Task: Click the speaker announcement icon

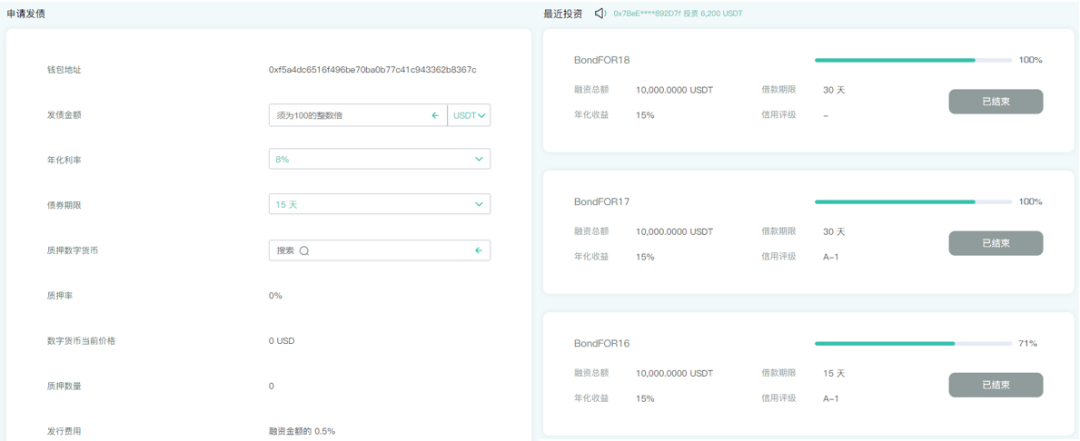Action: (600, 14)
